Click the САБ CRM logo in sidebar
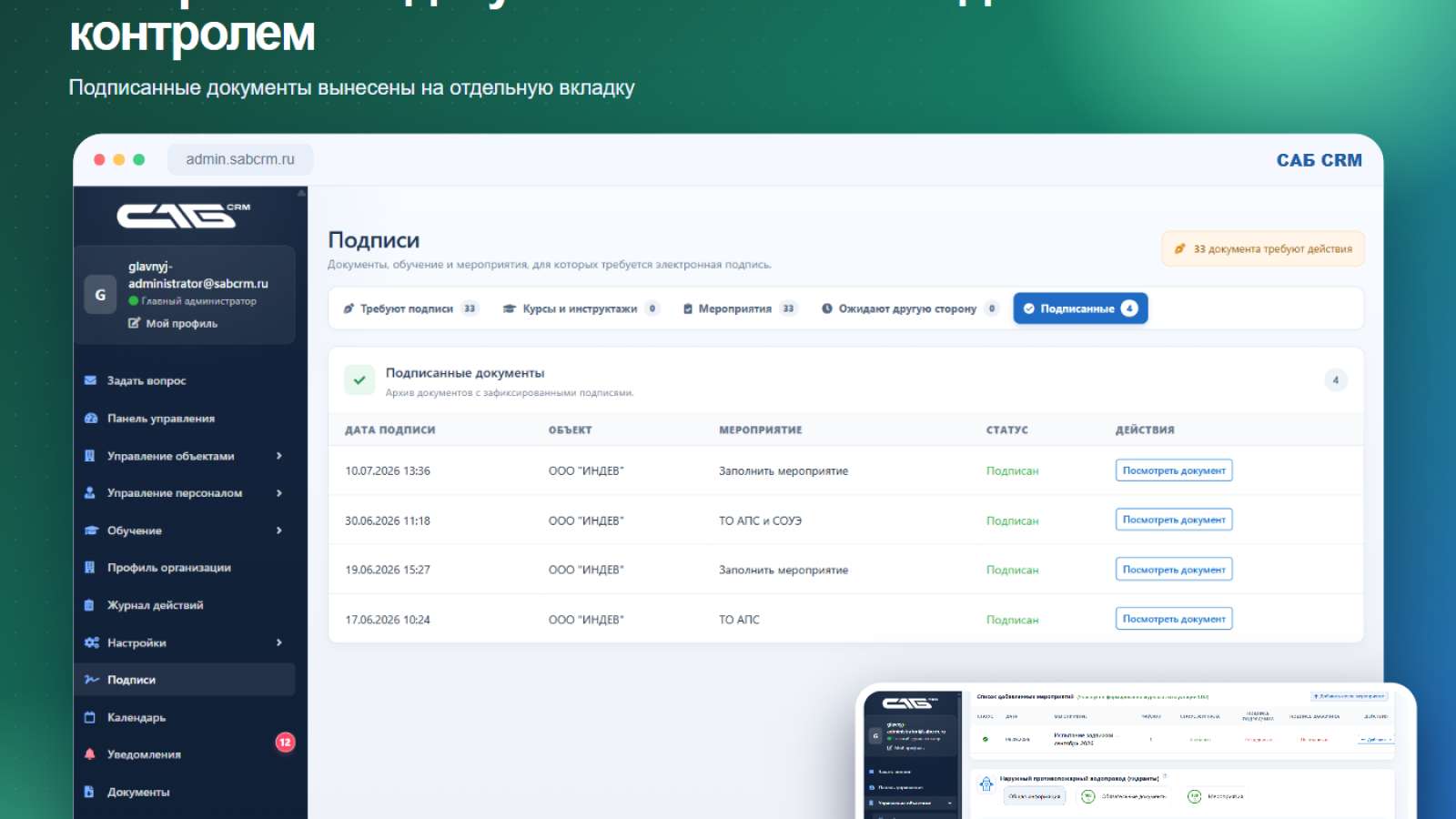This screenshot has height=819, width=1456. 183,215
